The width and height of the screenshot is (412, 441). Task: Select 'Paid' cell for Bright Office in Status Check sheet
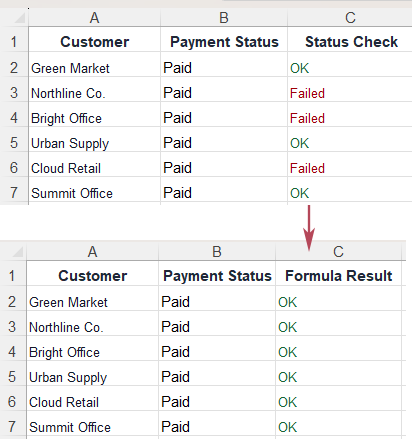(224, 114)
